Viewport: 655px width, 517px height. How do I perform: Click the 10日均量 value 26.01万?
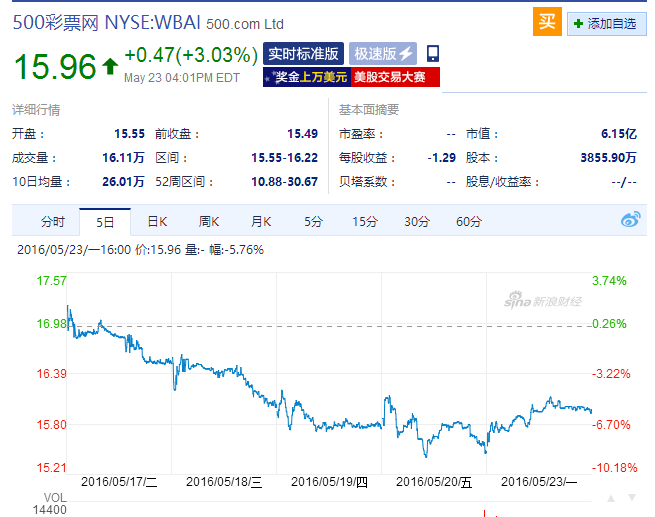pos(123,182)
